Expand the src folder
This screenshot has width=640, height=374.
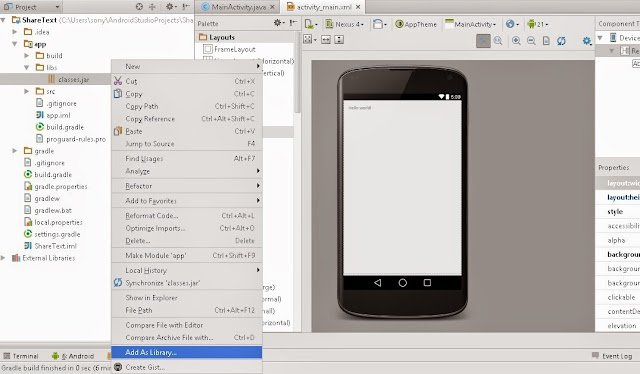tap(27, 91)
